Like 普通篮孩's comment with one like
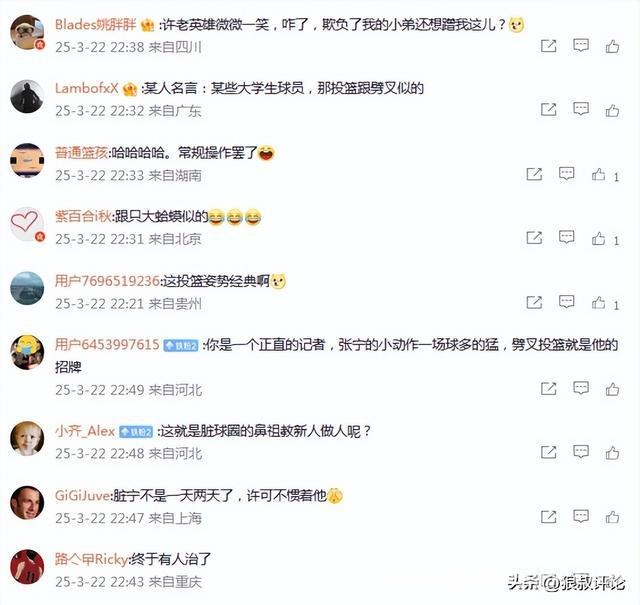 tap(598, 175)
